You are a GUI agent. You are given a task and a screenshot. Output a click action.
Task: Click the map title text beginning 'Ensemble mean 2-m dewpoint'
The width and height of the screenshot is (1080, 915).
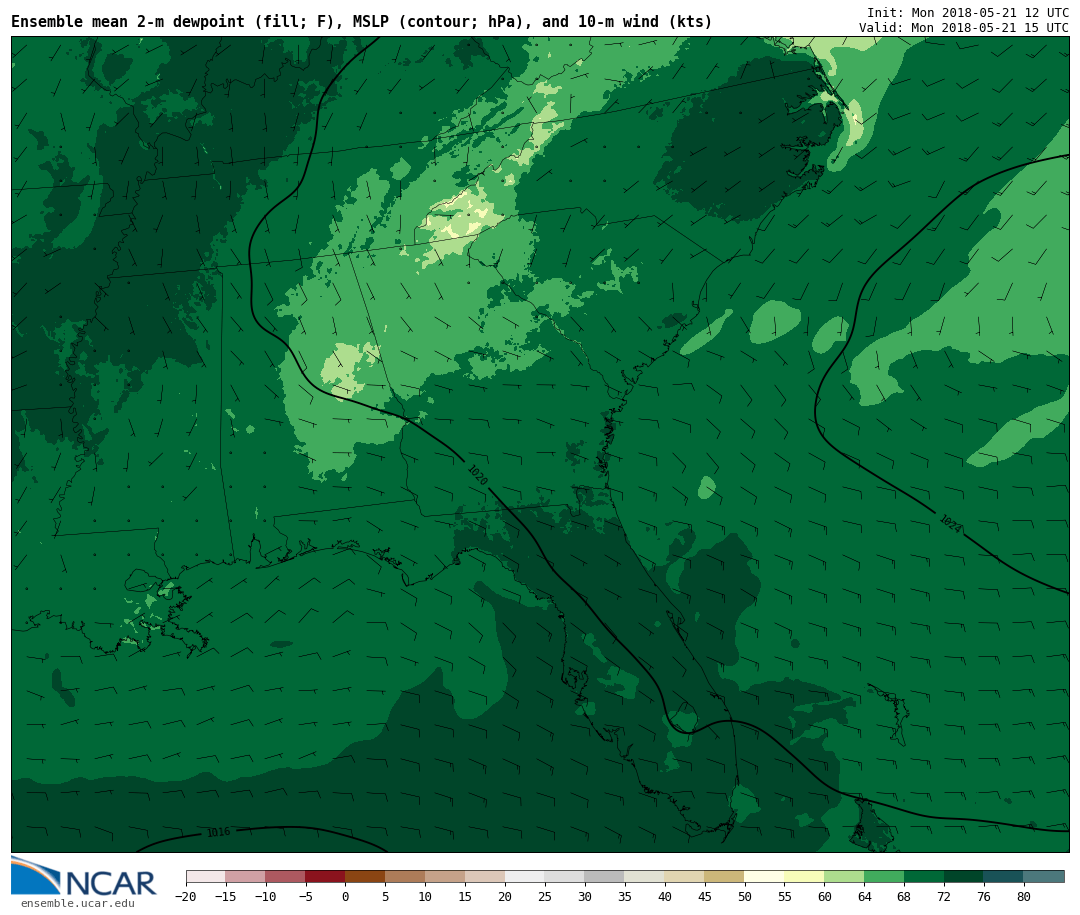coord(362,22)
